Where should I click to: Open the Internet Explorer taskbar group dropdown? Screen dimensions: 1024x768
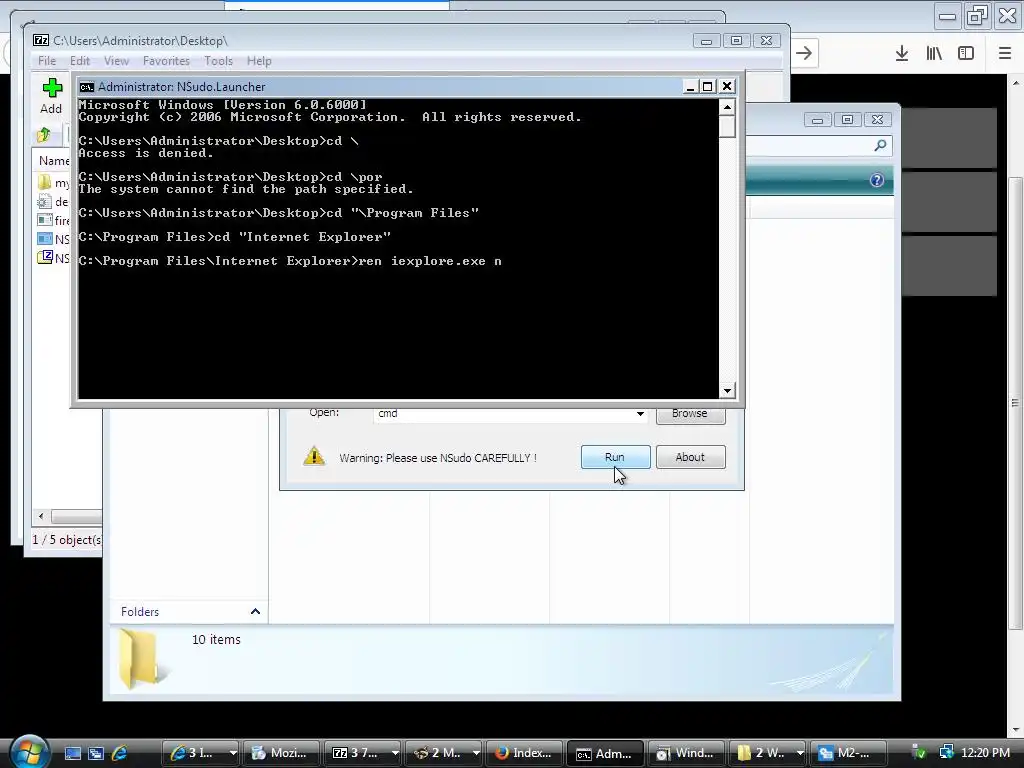click(x=232, y=753)
